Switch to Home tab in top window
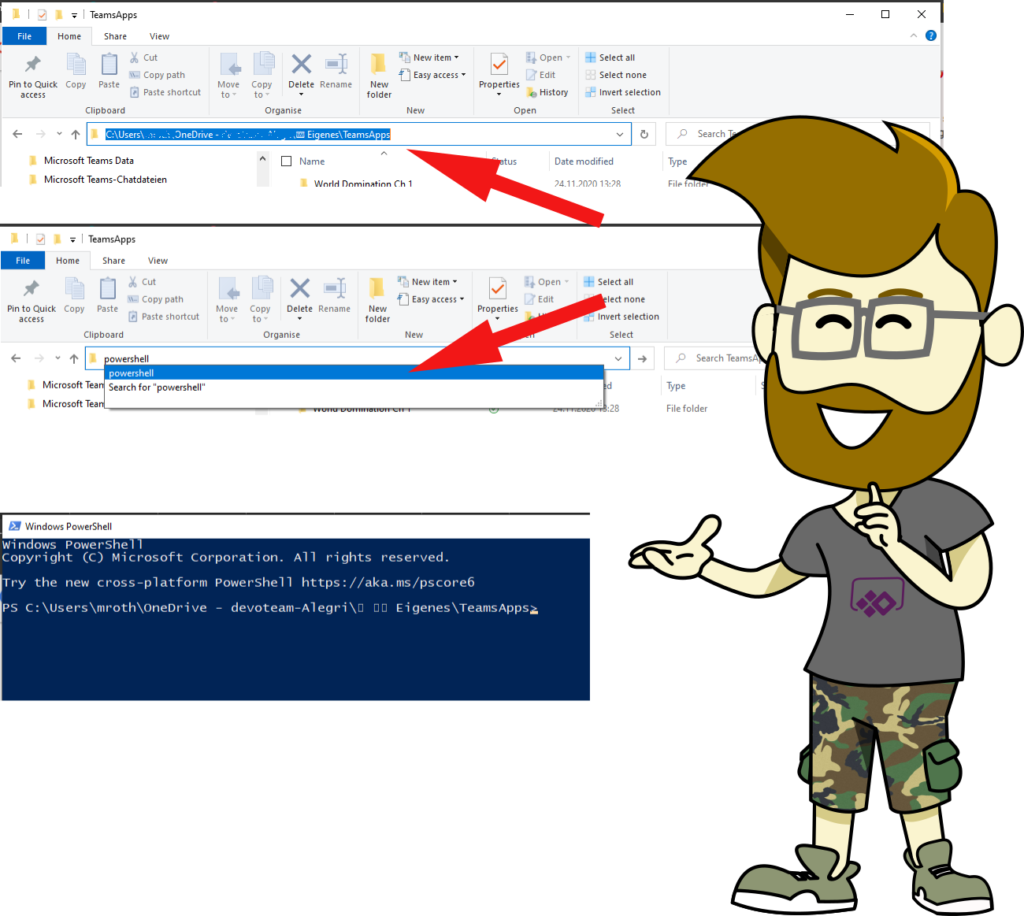The width and height of the screenshot is (1024, 916). tap(69, 36)
